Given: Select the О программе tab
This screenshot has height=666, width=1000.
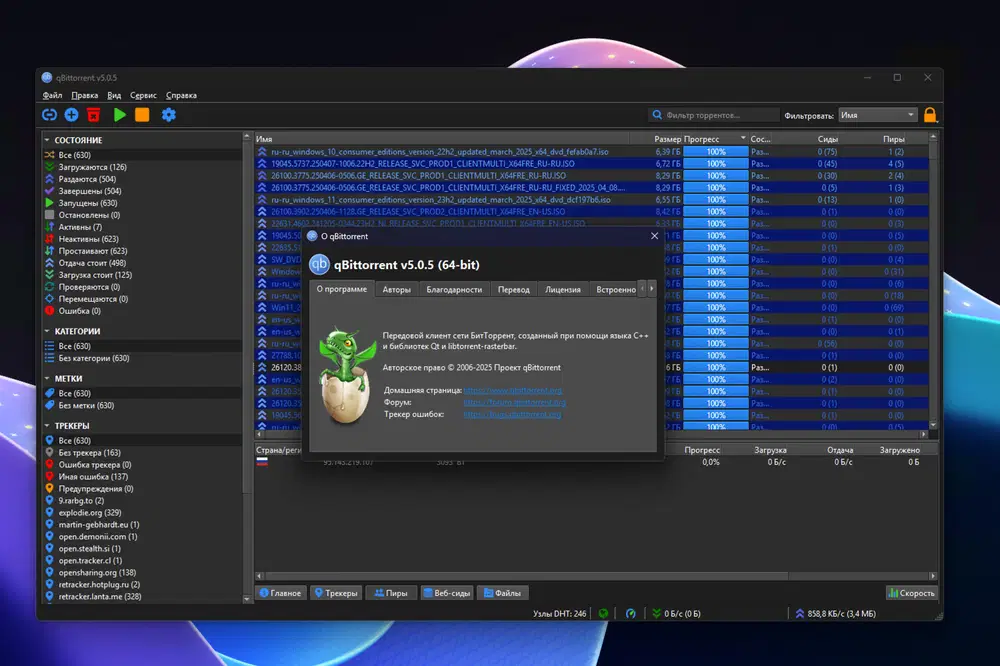Looking at the screenshot, I should (x=342, y=289).
